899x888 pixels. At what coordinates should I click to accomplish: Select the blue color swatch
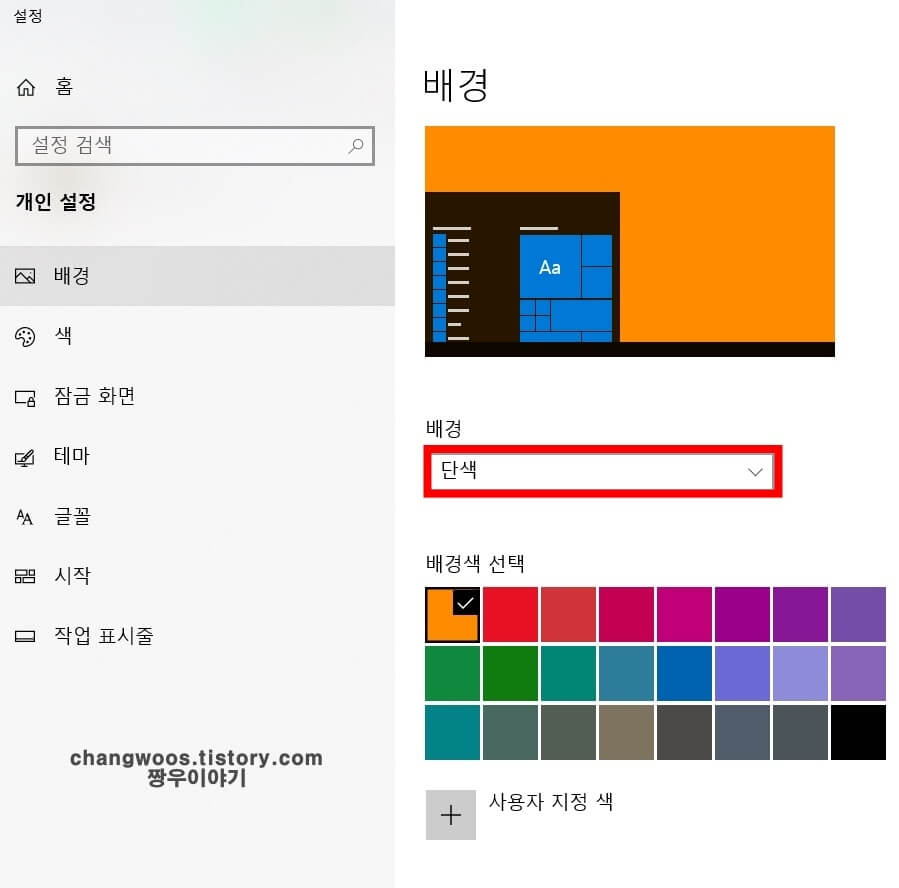(x=684, y=673)
